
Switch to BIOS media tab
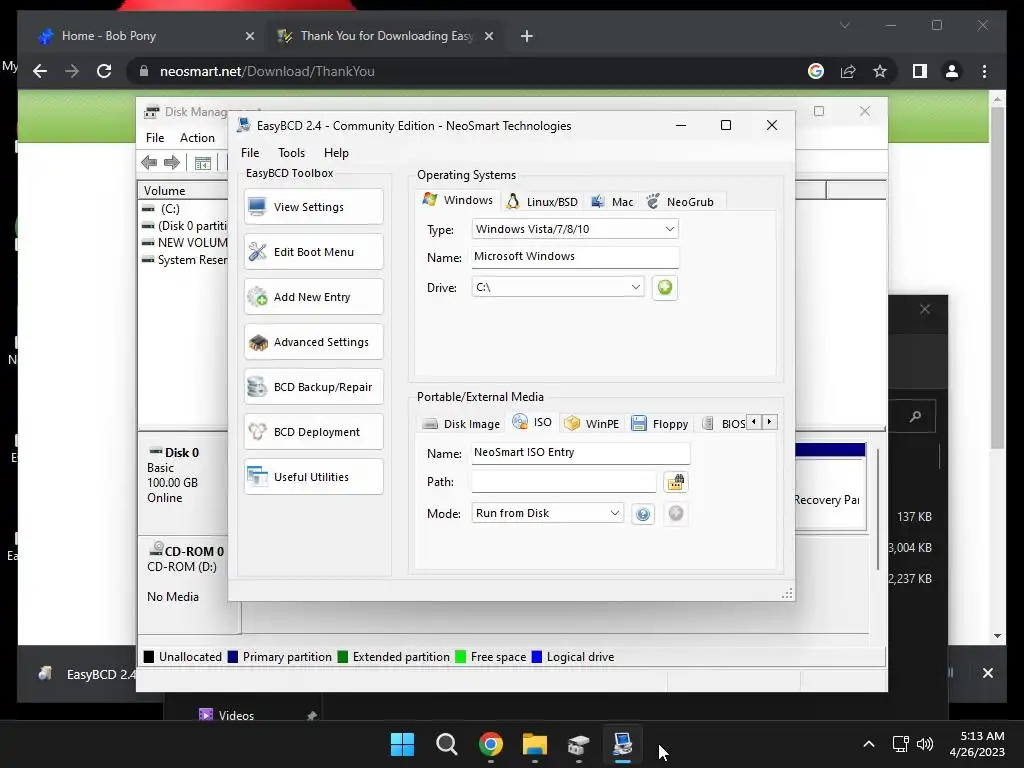[724, 424]
